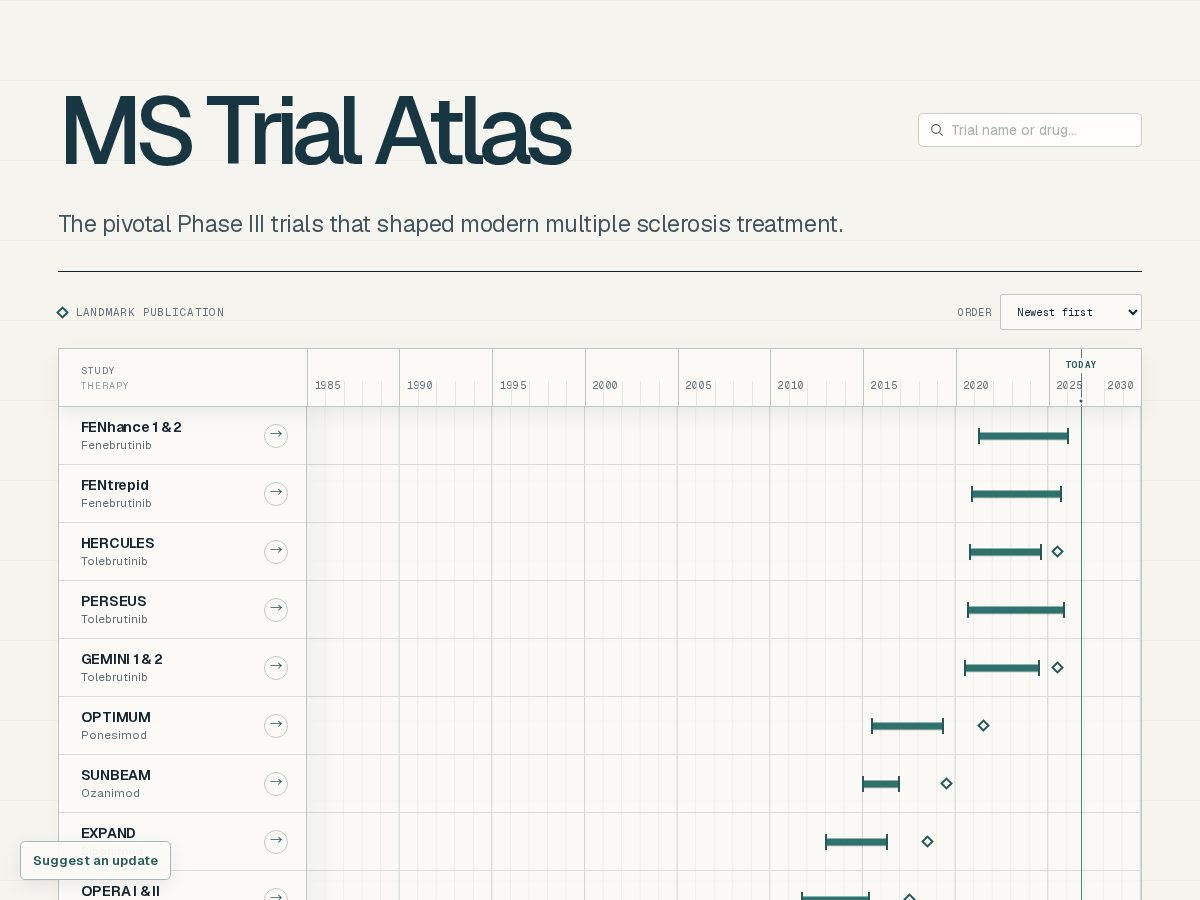Image resolution: width=1200 pixels, height=900 pixels.
Task: Click Suggest an update button
Action: click(x=95, y=860)
